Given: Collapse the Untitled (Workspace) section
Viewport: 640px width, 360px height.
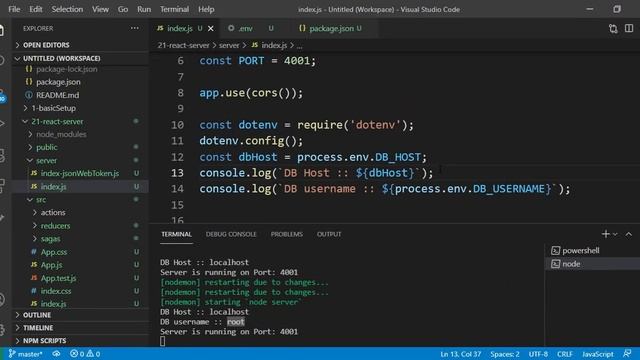Looking at the screenshot, I should coord(80,58).
